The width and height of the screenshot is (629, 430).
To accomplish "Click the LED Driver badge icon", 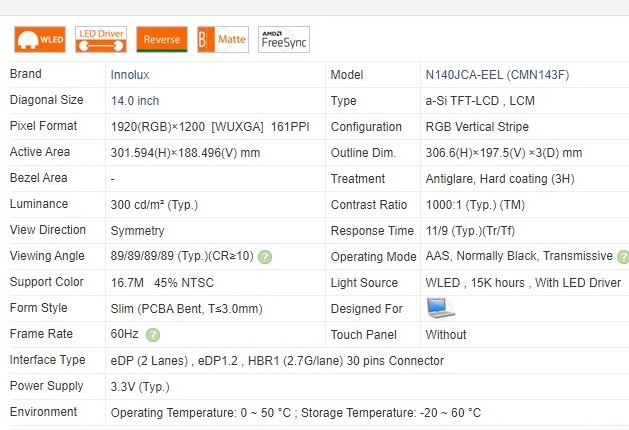I will [101, 39].
